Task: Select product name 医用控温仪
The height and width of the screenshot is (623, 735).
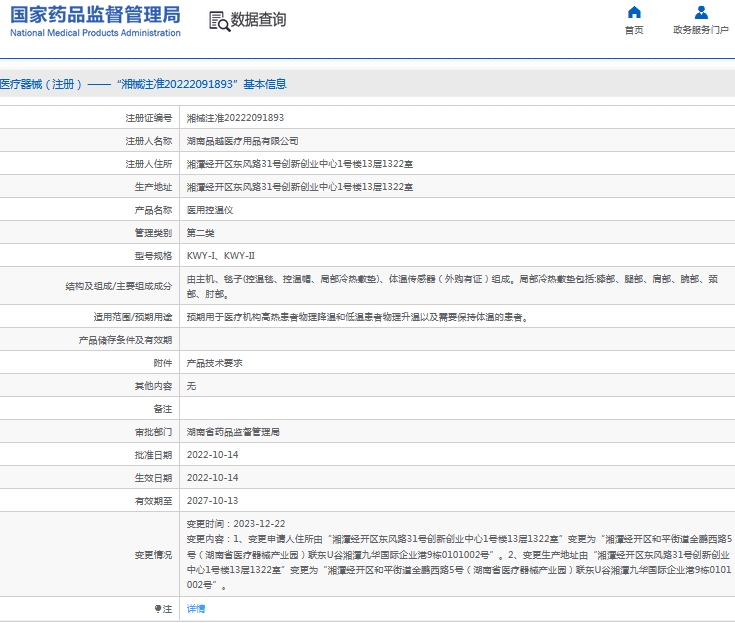Action: (x=210, y=210)
